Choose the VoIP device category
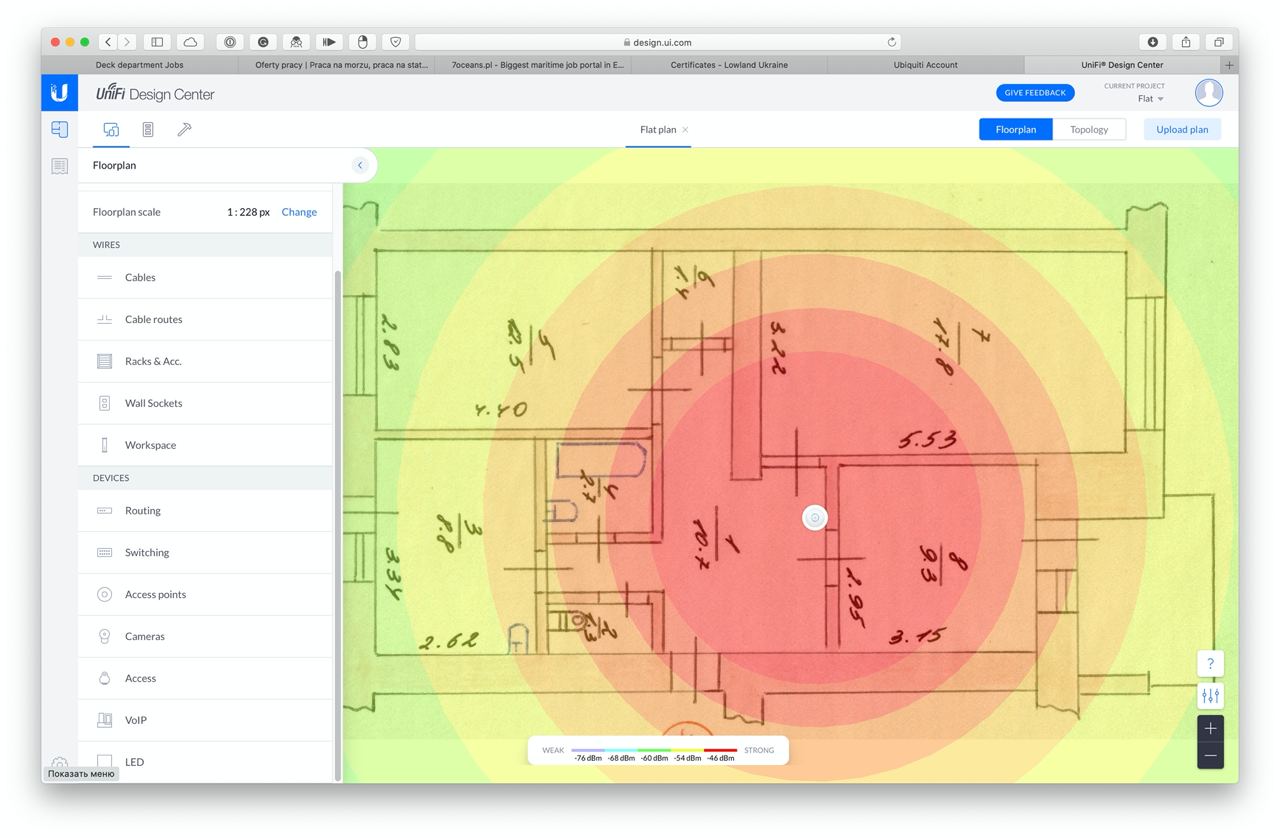This screenshot has width=1280, height=838. [x=205, y=720]
